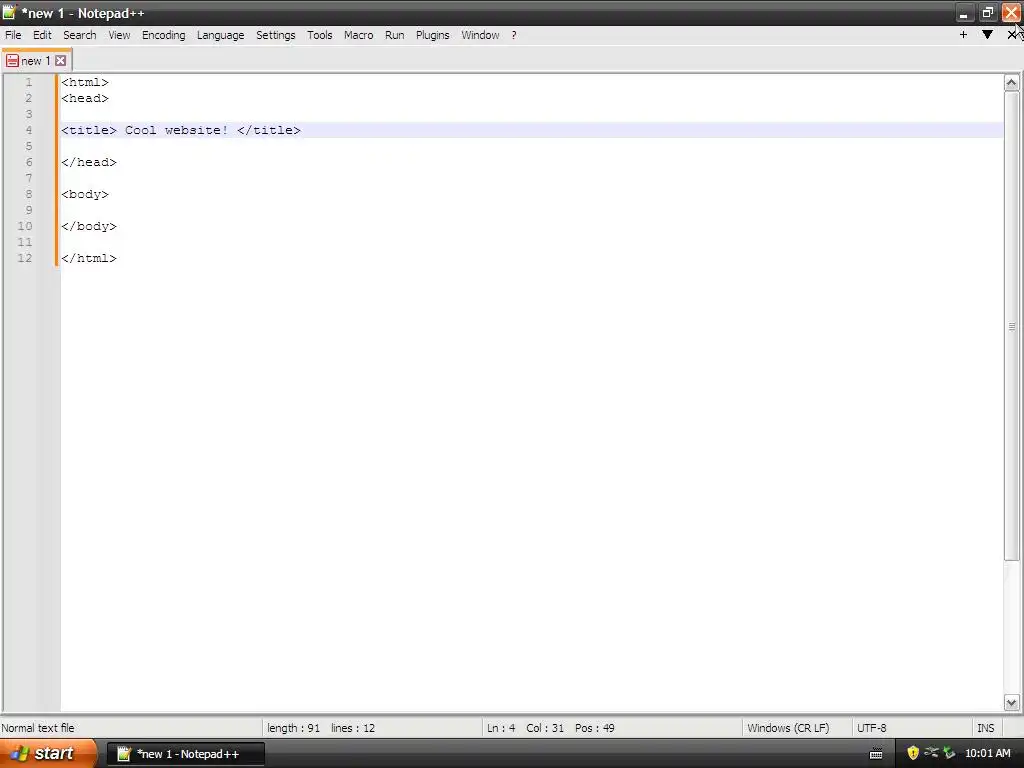Screen dimensions: 1024x768
Task: Open the Edit menu
Action: tap(42, 35)
